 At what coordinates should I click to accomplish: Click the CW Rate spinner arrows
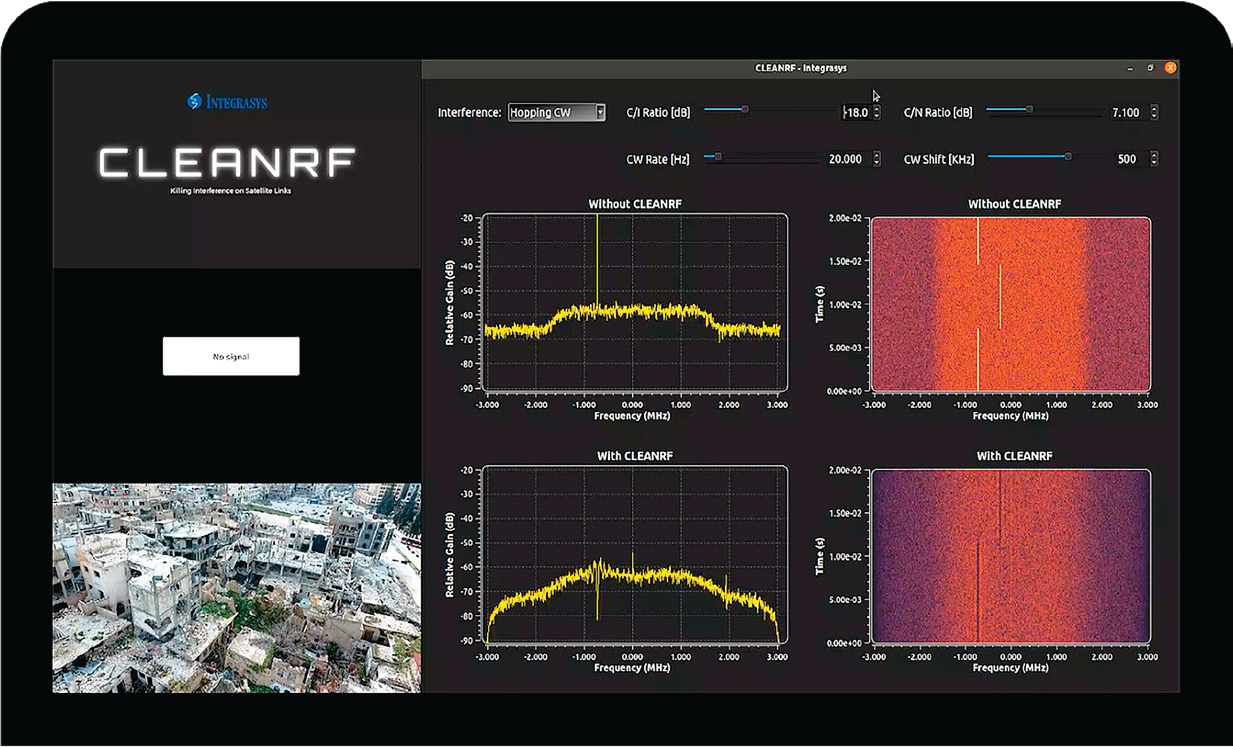(877, 159)
